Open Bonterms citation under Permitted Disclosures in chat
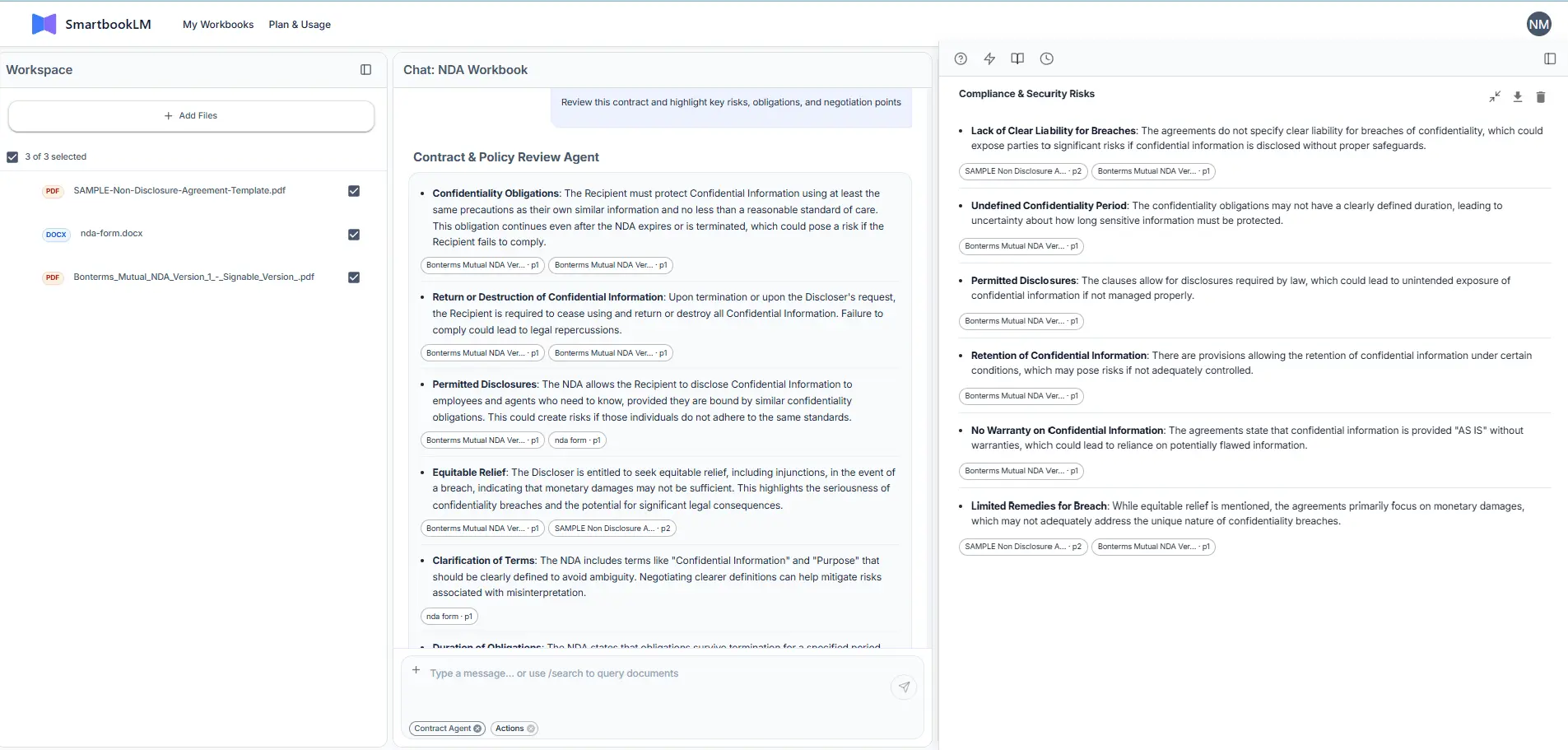 [x=482, y=440]
